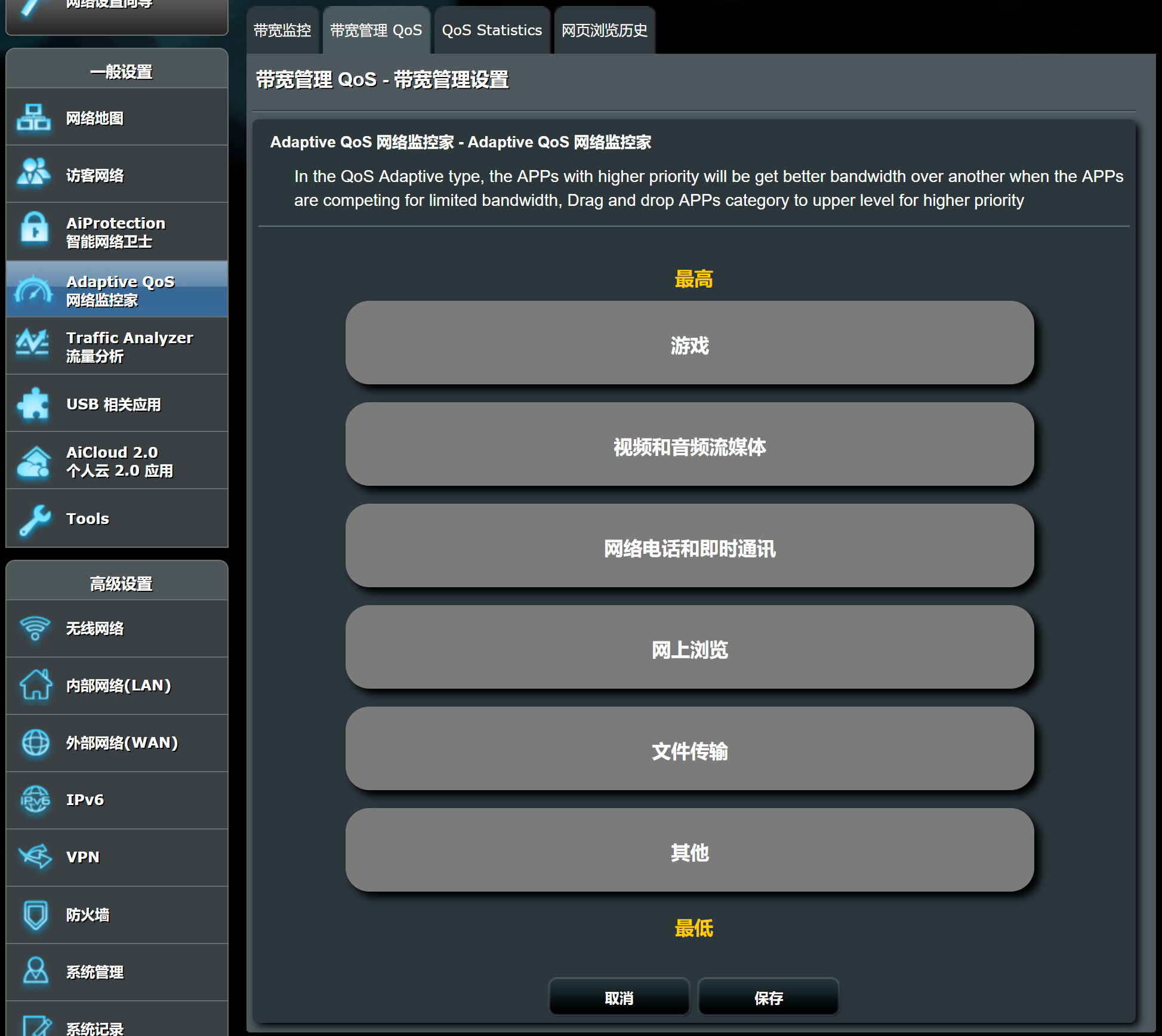
Task: Click the WAN globe icon
Action: 35,742
